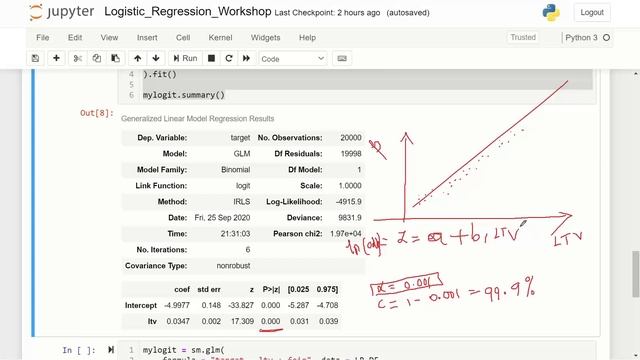Click the page vertical scrollbar thumb

tap(636, 274)
